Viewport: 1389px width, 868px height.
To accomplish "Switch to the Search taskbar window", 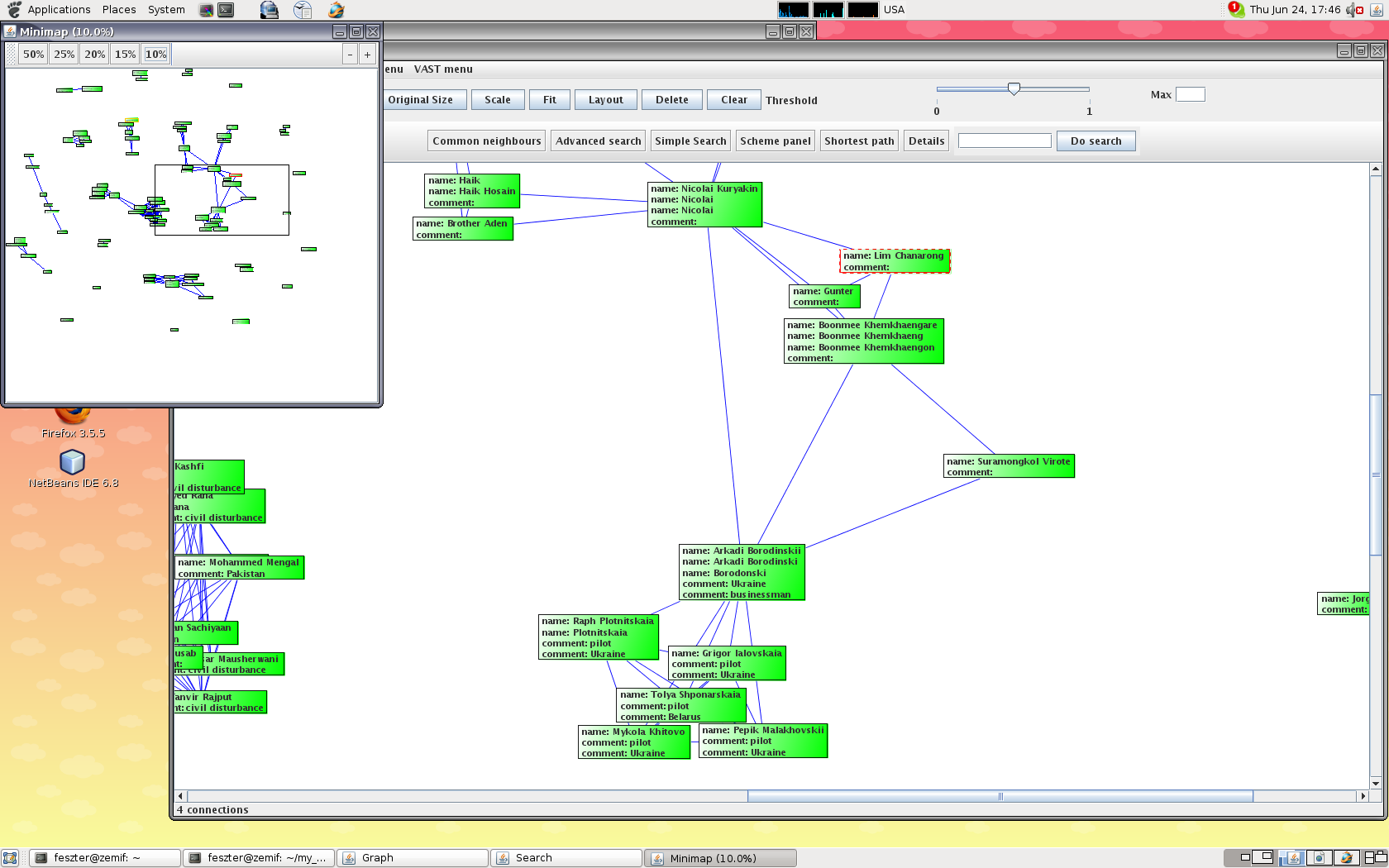I will click(x=566, y=858).
